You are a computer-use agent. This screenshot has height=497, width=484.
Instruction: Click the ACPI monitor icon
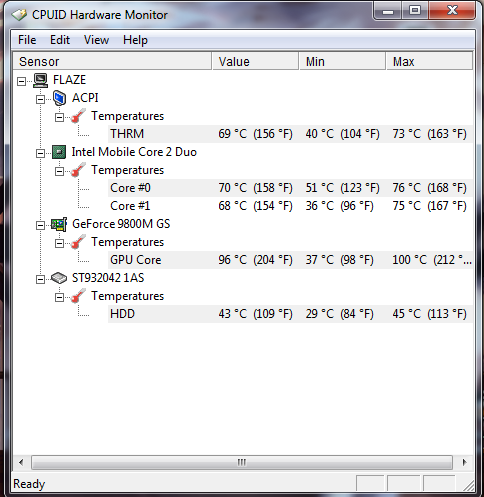click(x=59, y=98)
